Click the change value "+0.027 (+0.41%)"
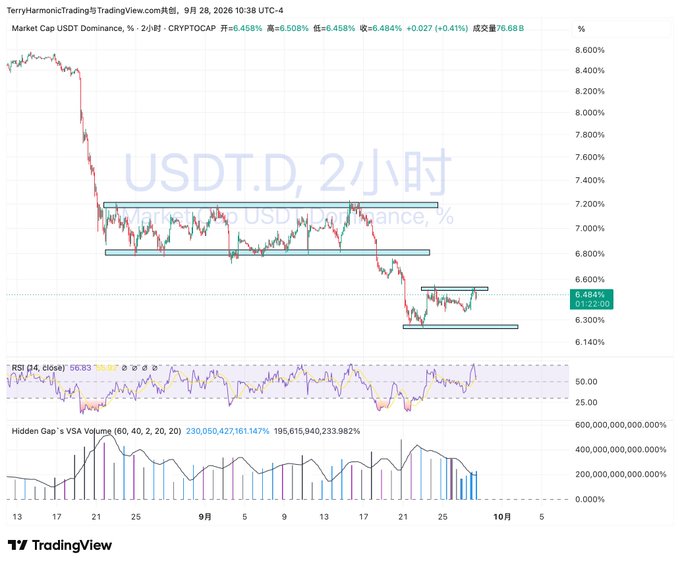Screen dimensions: 680x565 tap(437, 28)
